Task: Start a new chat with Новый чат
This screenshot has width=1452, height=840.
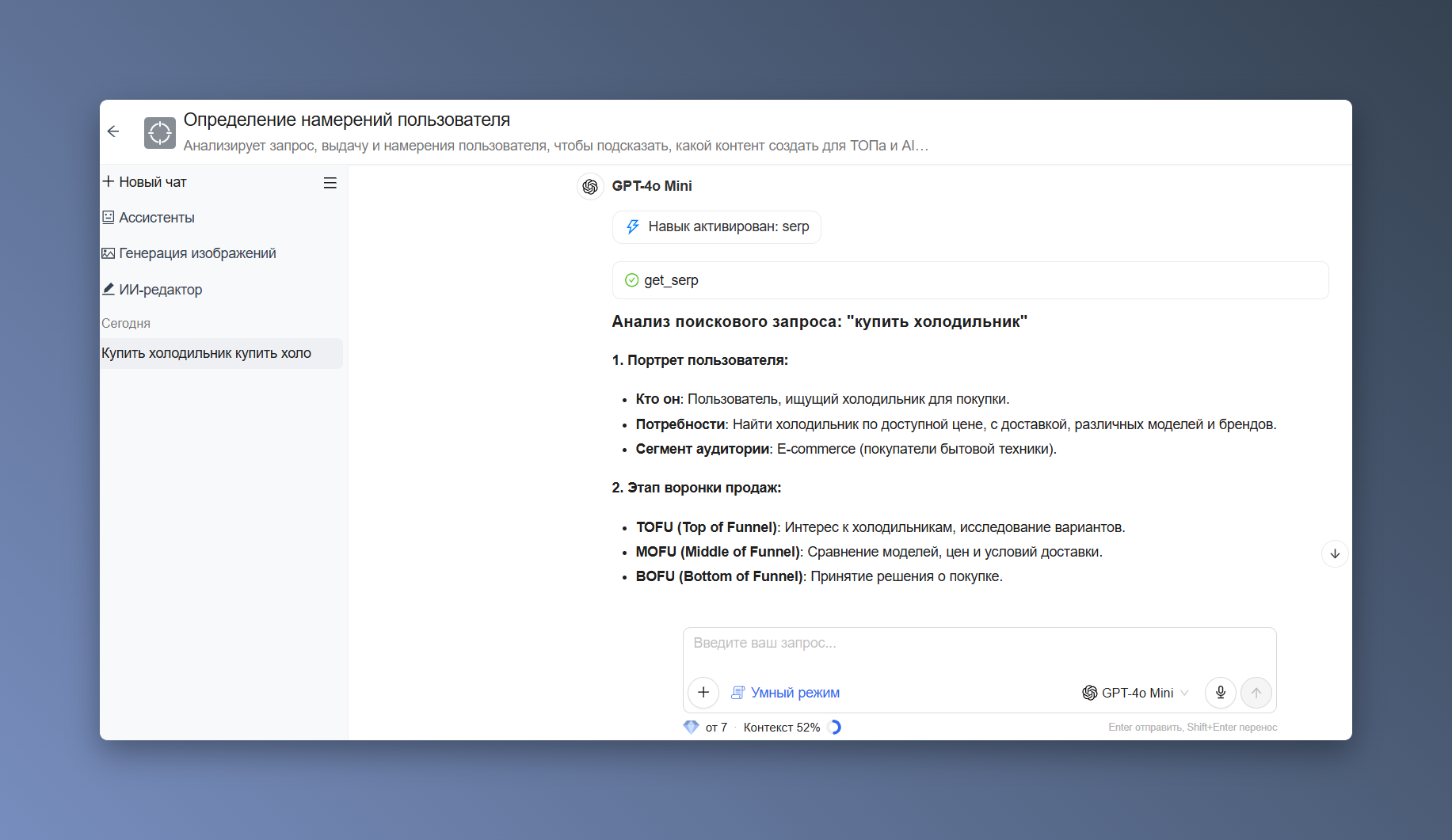Action: pyautogui.click(x=144, y=182)
